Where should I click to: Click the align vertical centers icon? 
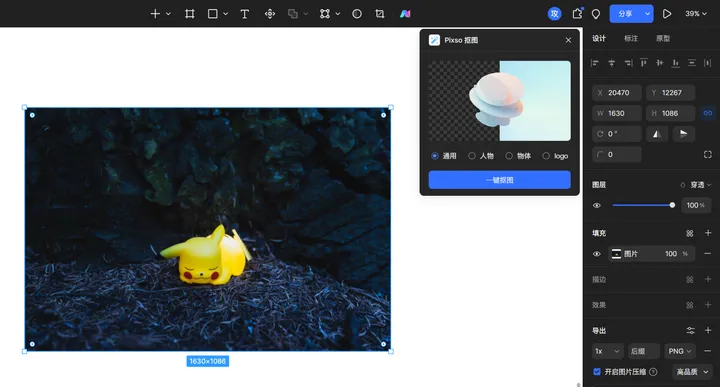(659, 63)
